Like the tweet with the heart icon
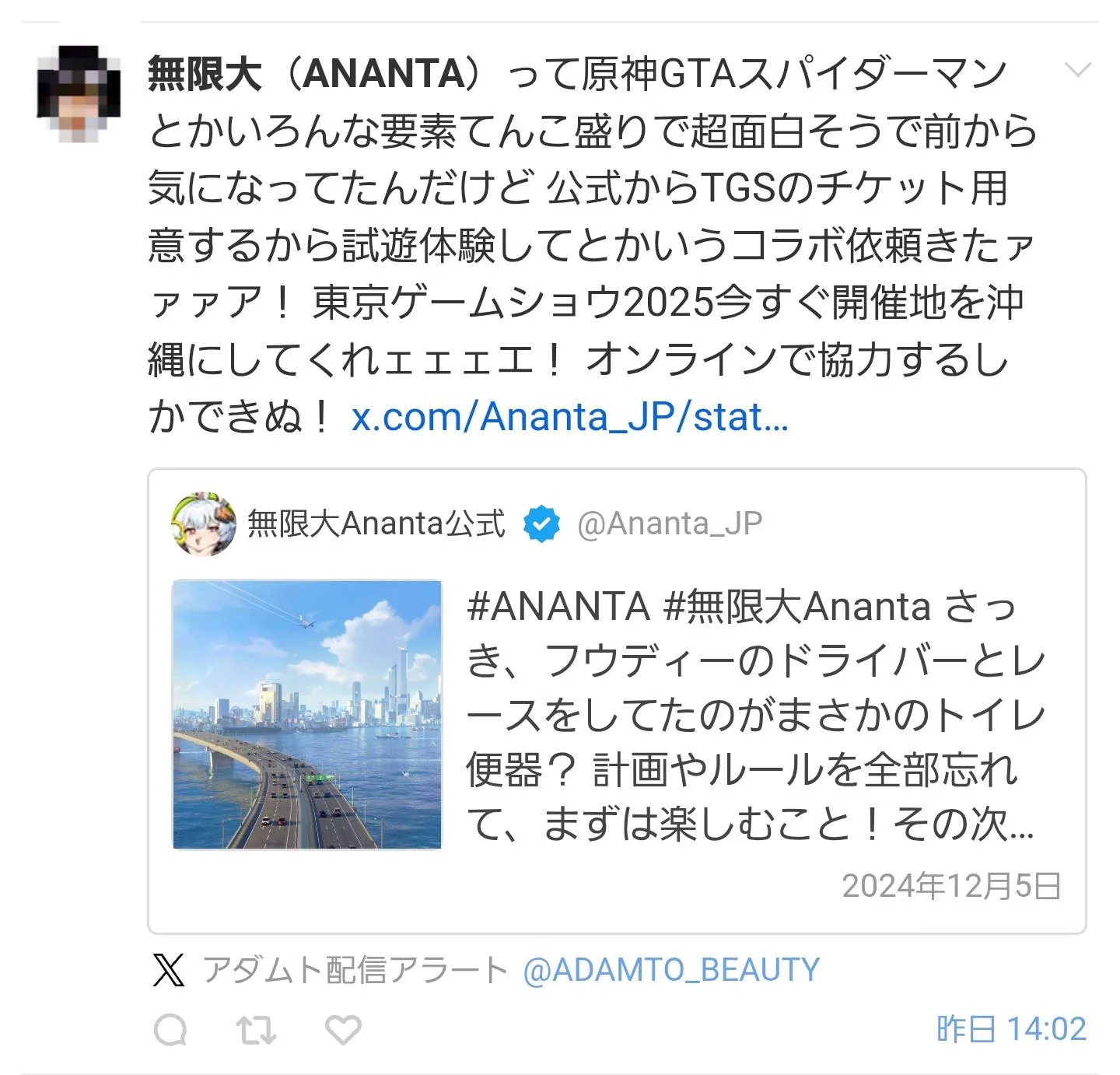This screenshot has width=1120, height=1075. (343, 1030)
